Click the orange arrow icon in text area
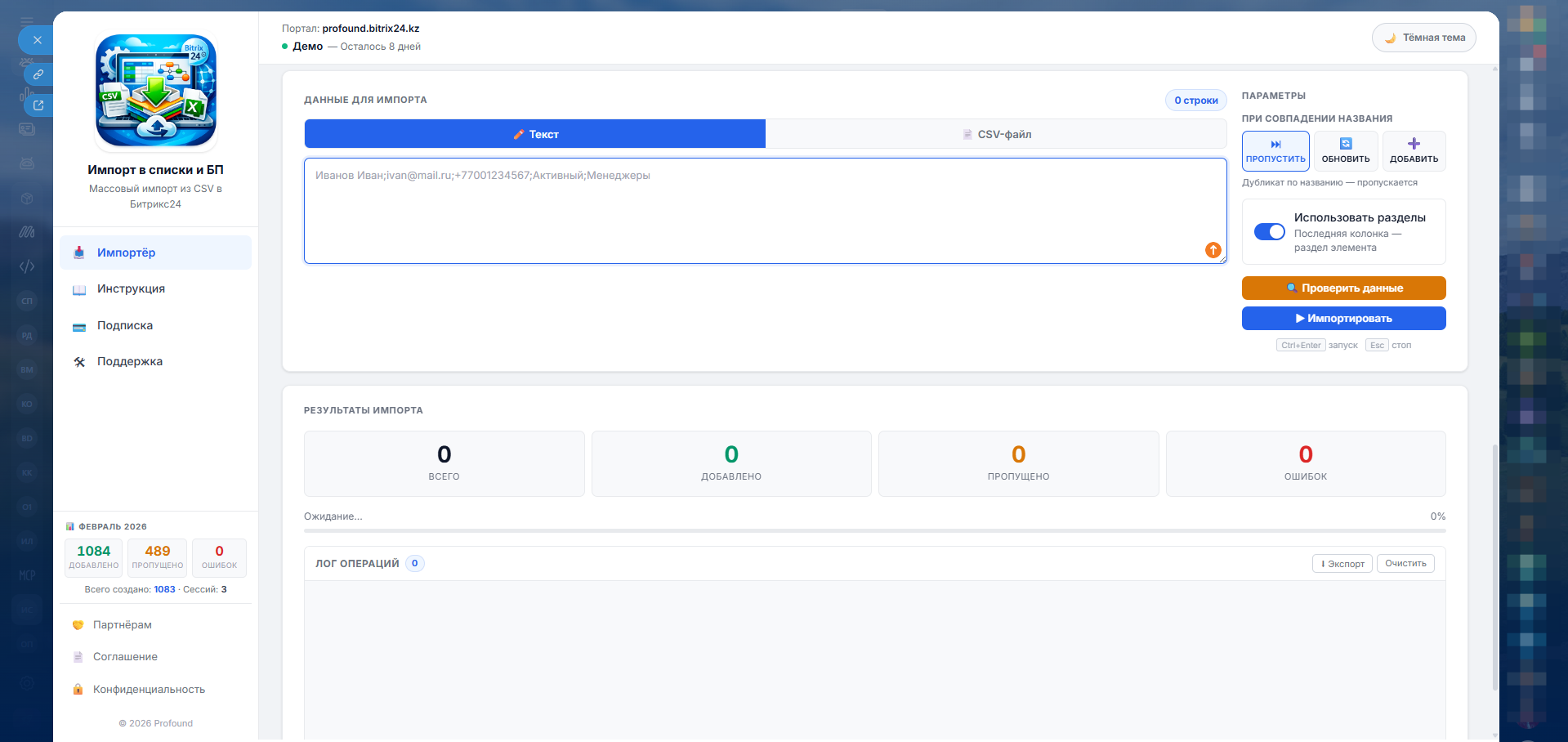This screenshot has width=1568, height=742. 1213,250
